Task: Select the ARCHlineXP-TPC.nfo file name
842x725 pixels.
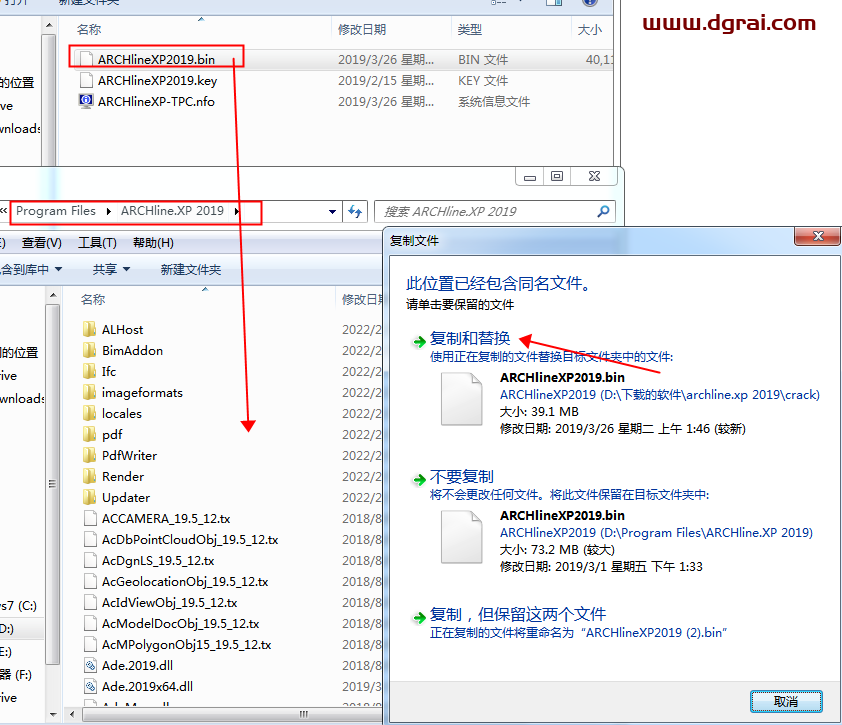Action: [x=156, y=102]
